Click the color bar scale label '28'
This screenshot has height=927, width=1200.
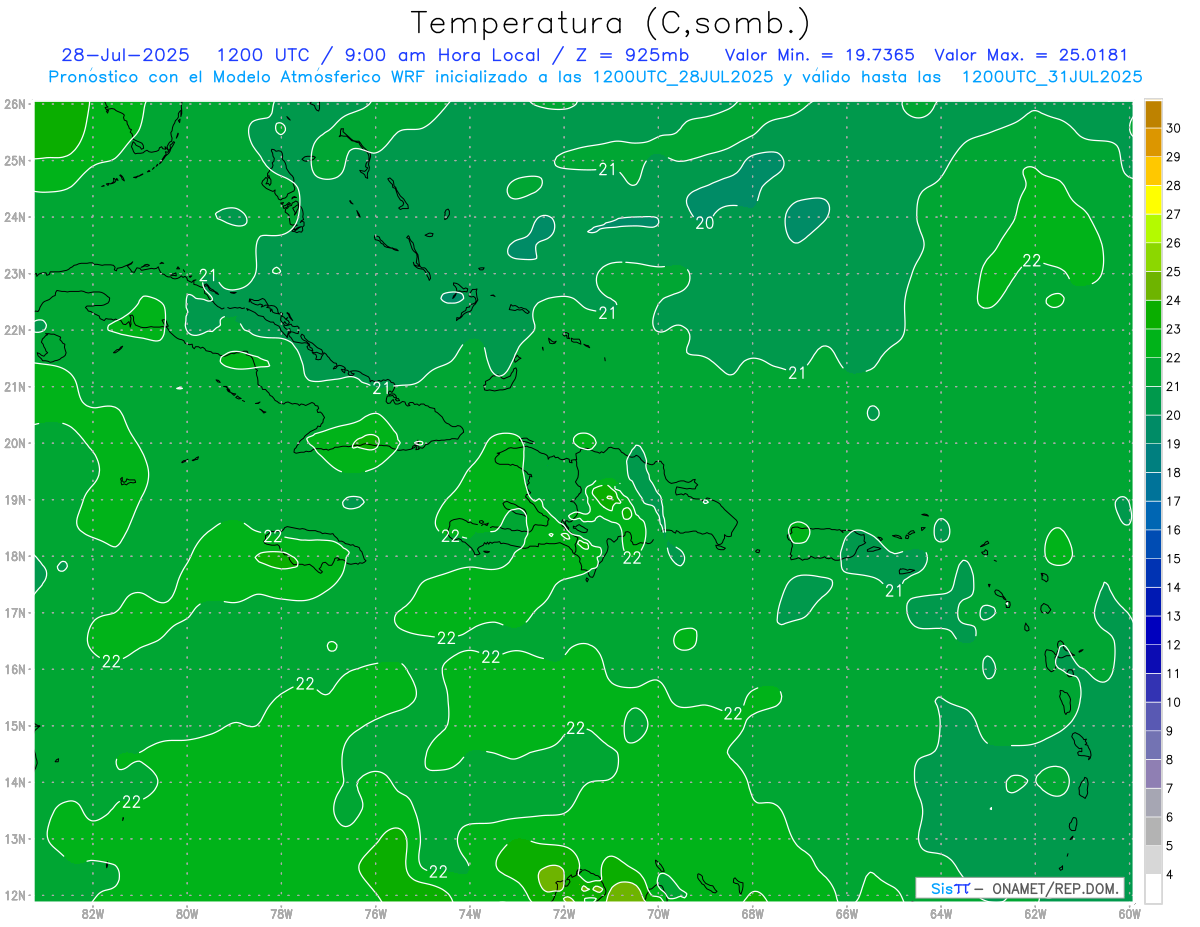pyautogui.click(x=1174, y=186)
